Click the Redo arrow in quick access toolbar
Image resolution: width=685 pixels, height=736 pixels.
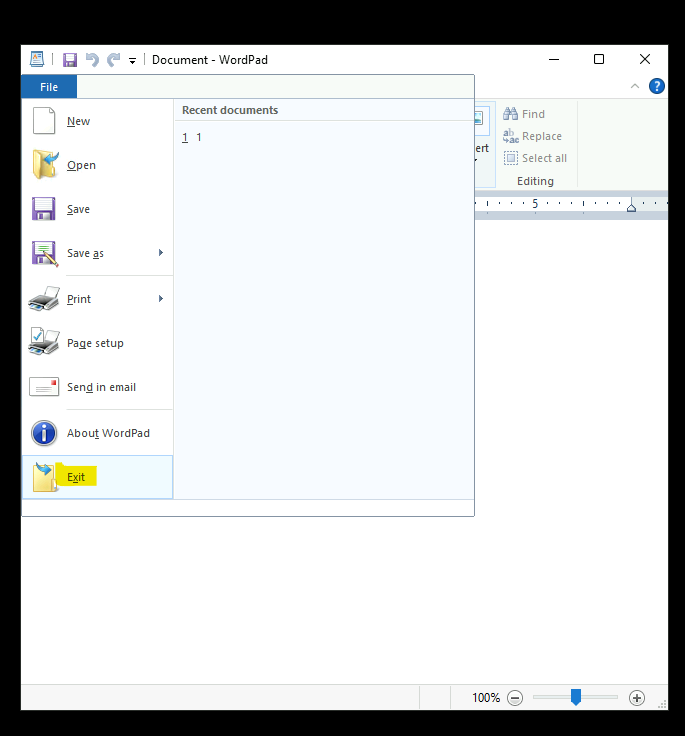[114, 60]
